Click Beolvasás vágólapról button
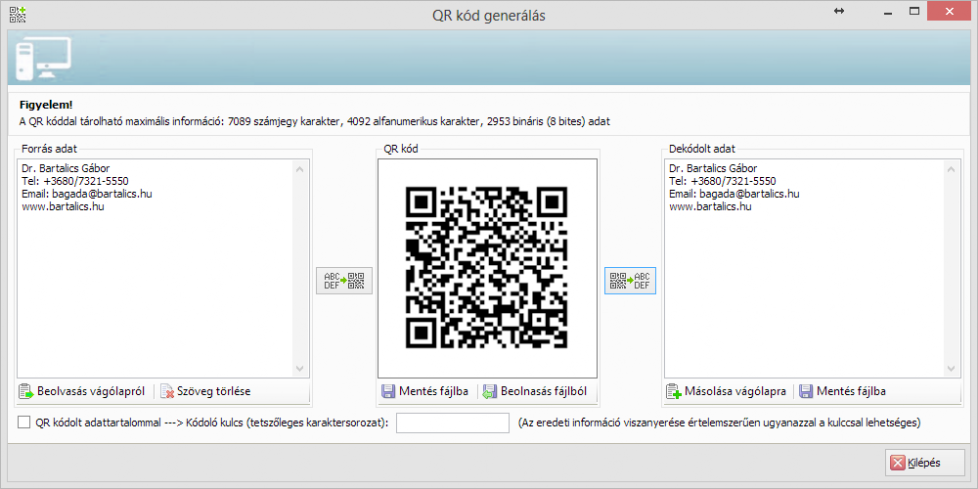978x489 pixels. (x=83, y=392)
